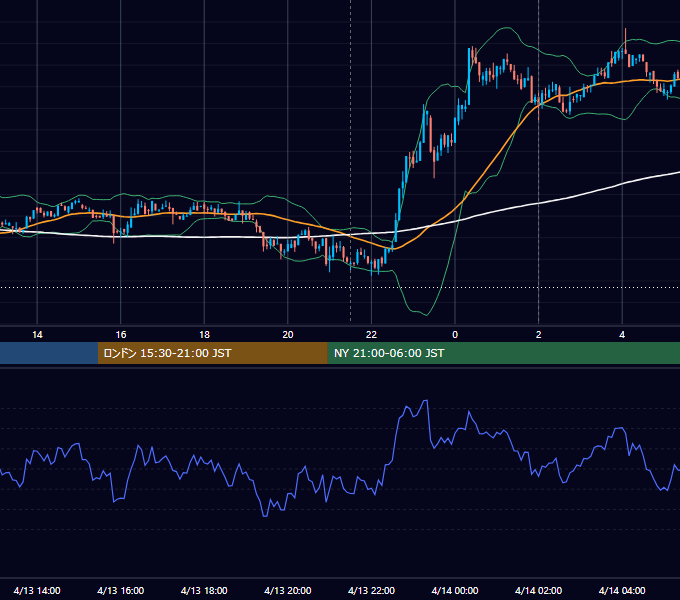The width and height of the screenshot is (680, 600).
Task: Click the 4/13 18:00 date label
Action: tap(204, 590)
